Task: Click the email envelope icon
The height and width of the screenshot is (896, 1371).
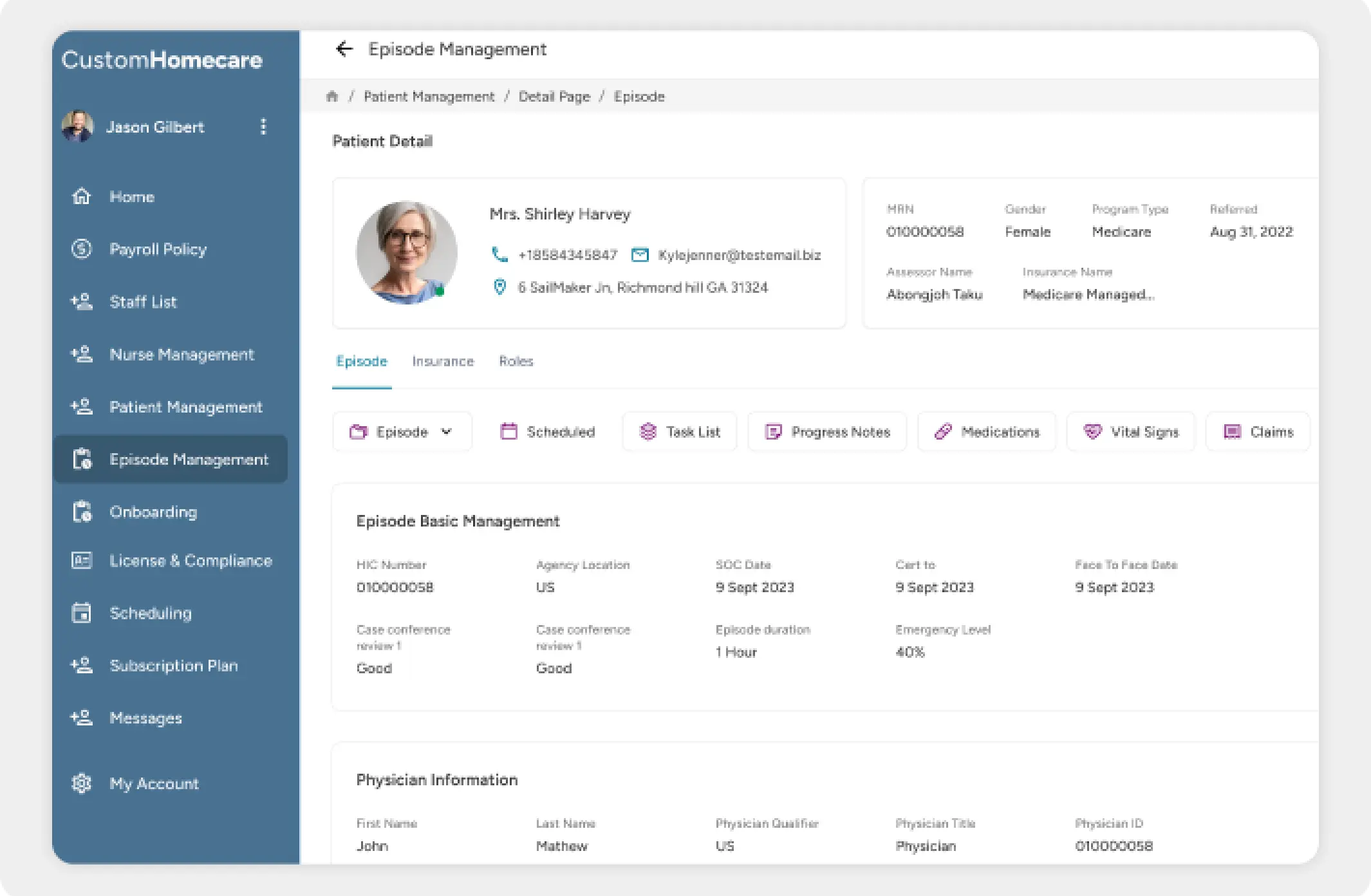Action: (640, 255)
